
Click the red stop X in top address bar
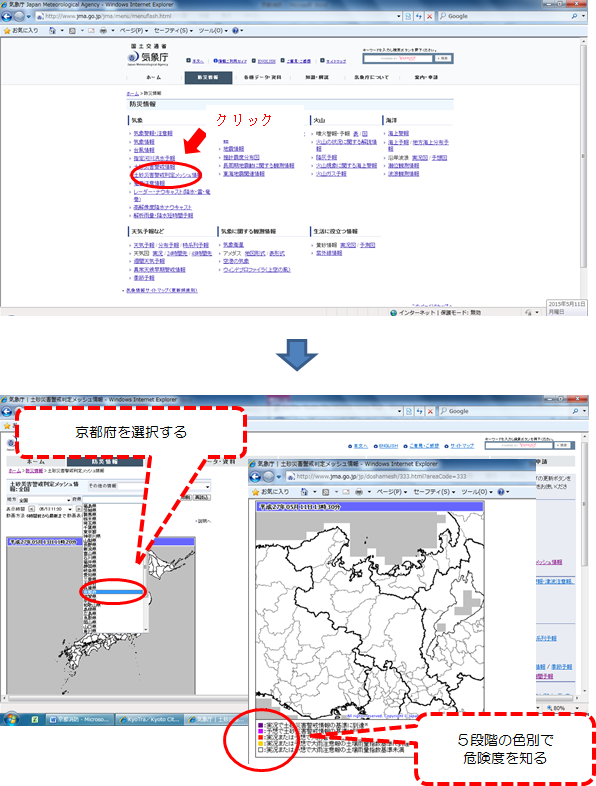tap(430, 17)
